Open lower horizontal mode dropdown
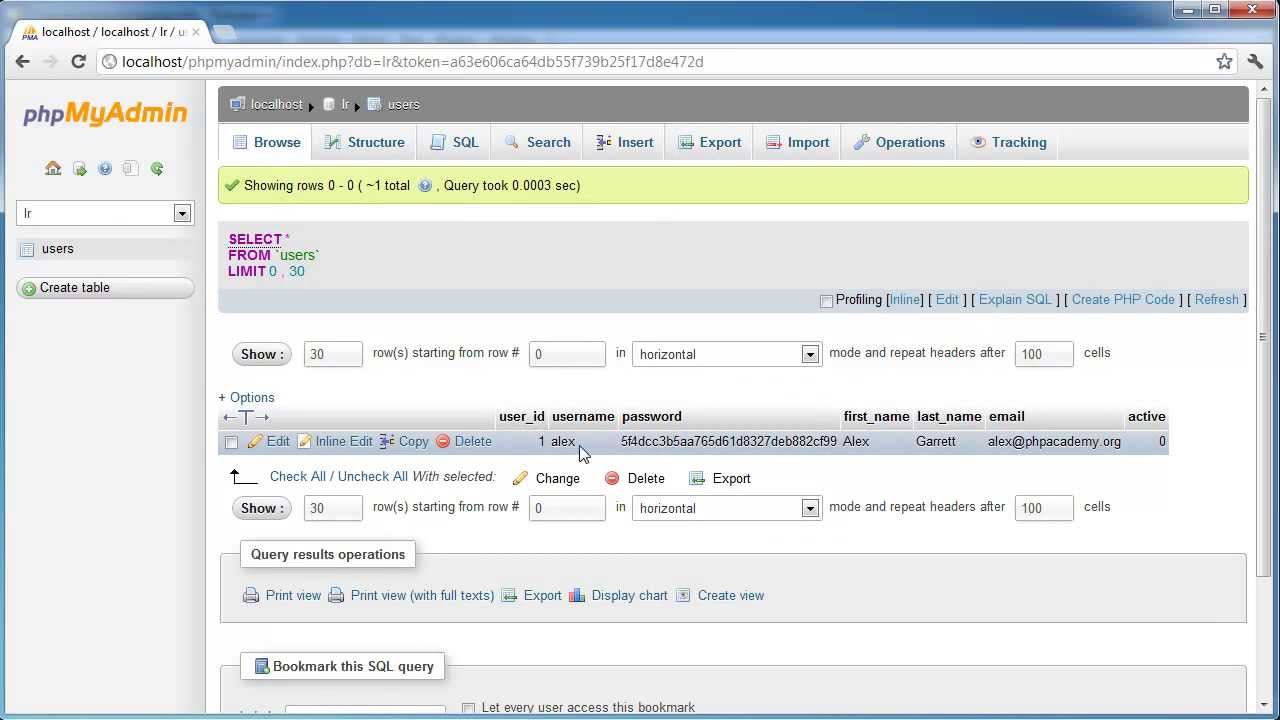Viewport: 1280px width, 720px height. [x=727, y=508]
